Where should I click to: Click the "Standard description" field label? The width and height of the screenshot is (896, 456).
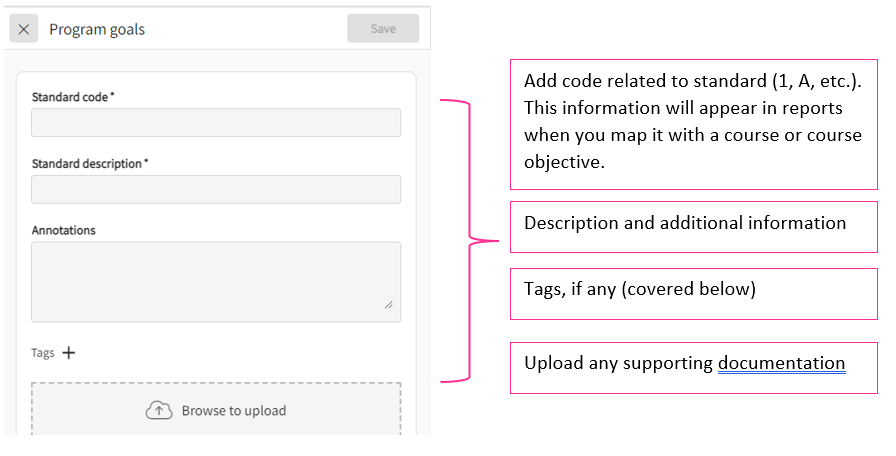tap(88, 163)
